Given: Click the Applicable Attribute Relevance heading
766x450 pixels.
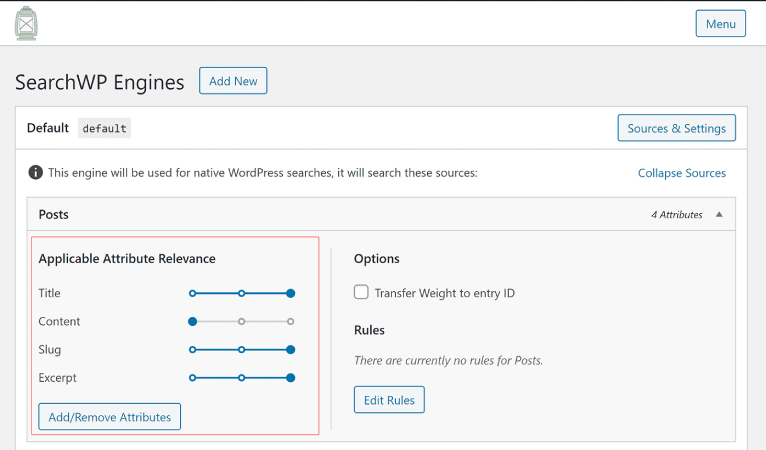Looking at the screenshot, I should (127, 258).
